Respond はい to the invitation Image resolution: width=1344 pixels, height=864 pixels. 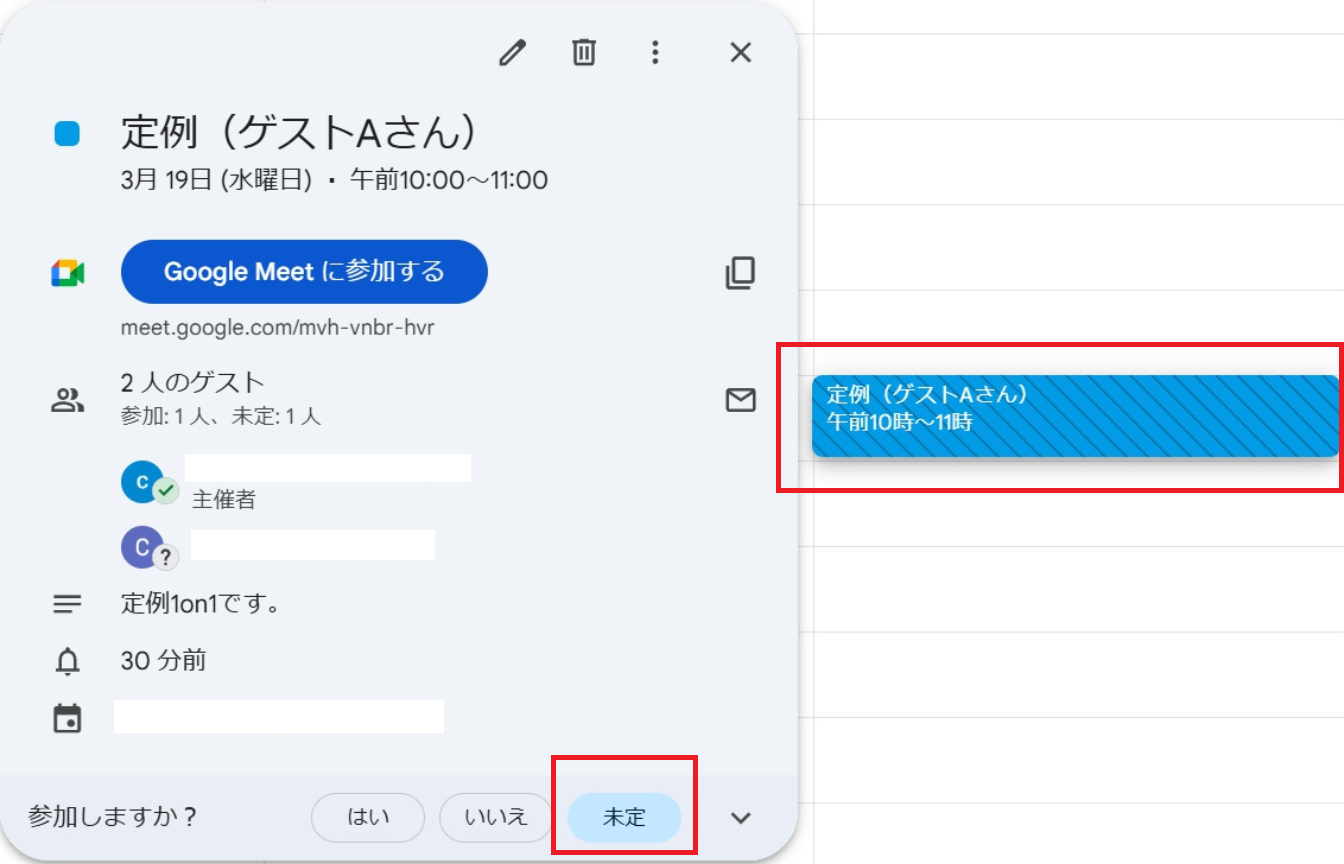[368, 817]
